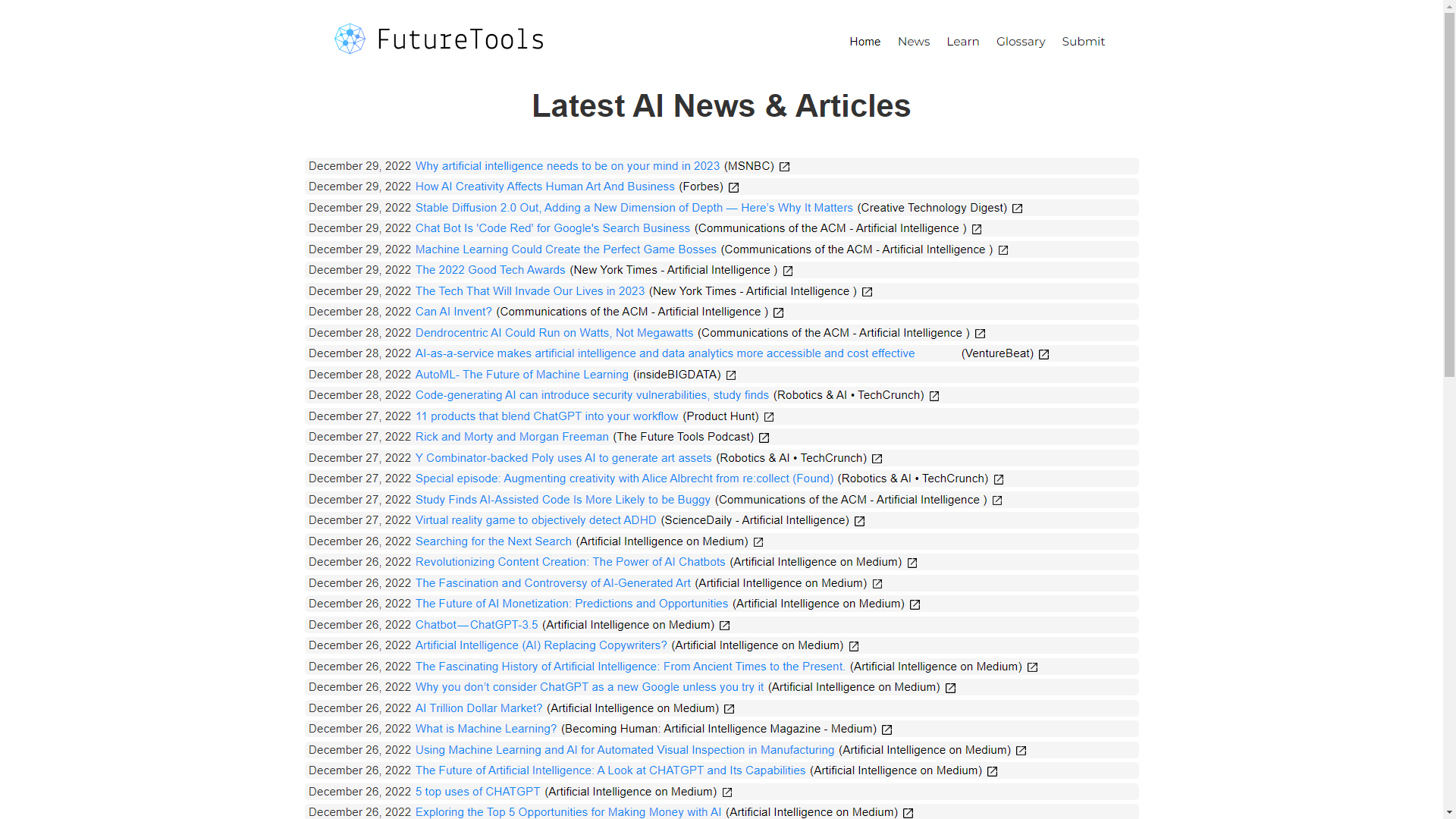Image resolution: width=1456 pixels, height=819 pixels.
Task: Click external icon on AI Trillion Dollar Market row
Action: tap(730, 709)
